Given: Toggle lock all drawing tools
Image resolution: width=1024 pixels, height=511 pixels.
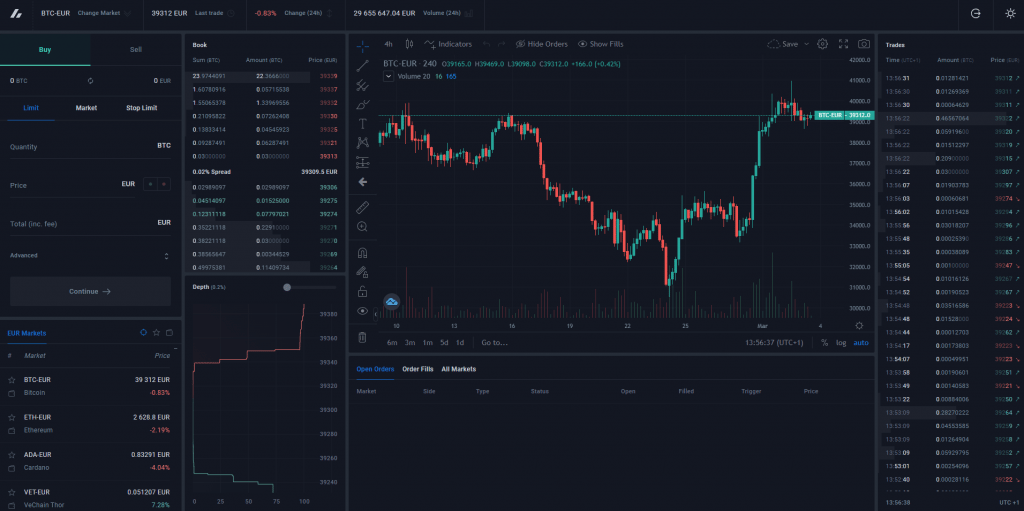Looking at the screenshot, I should (362, 291).
